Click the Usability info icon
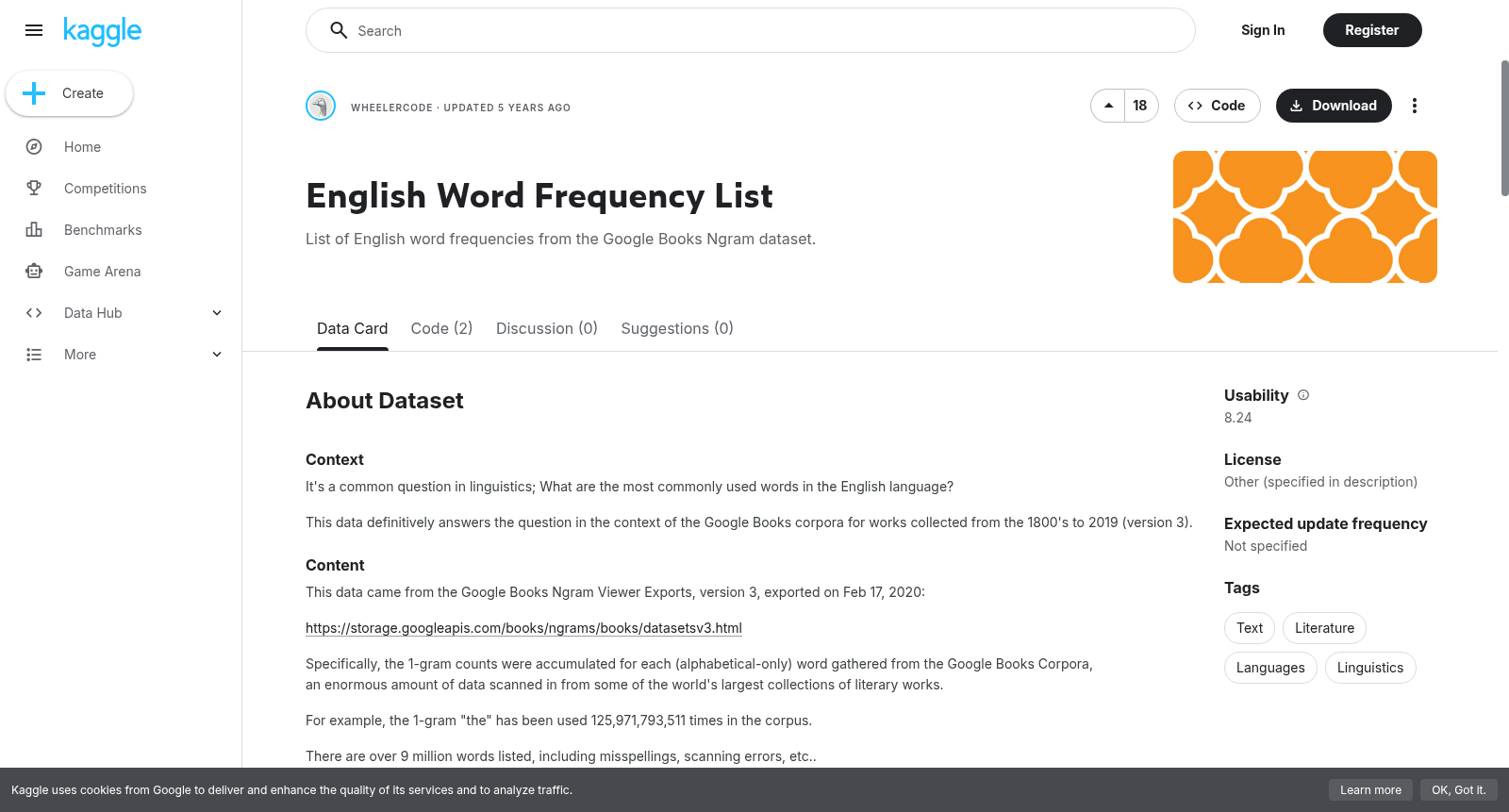This screenshot has height=812, width=1509. [1303, 395]
